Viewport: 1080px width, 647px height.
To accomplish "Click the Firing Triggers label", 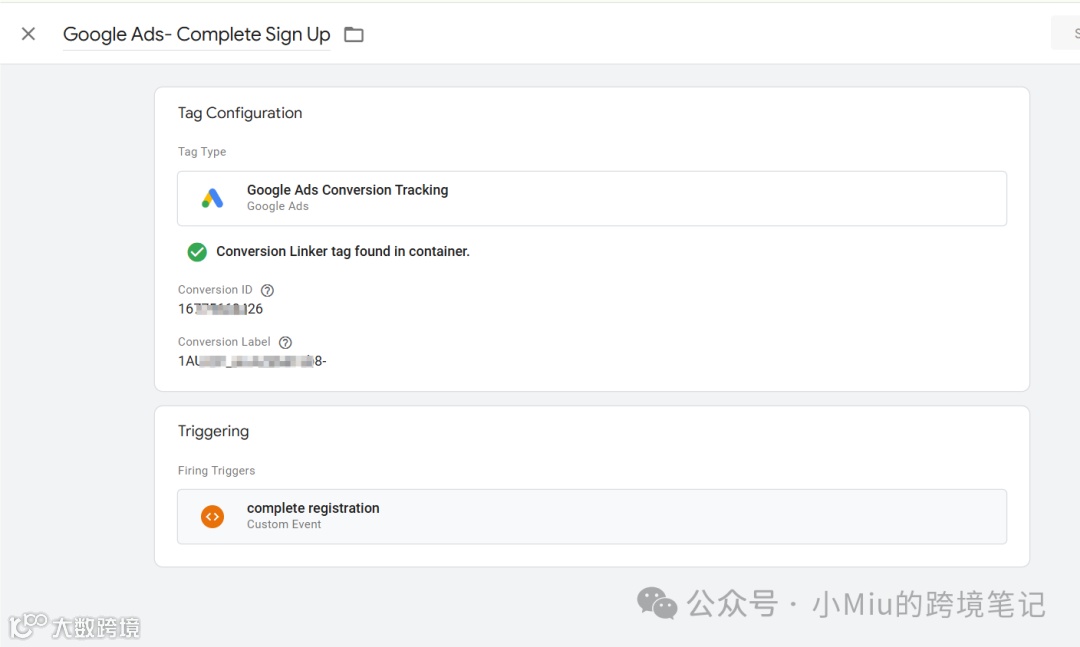I will [x=216, y=470].
